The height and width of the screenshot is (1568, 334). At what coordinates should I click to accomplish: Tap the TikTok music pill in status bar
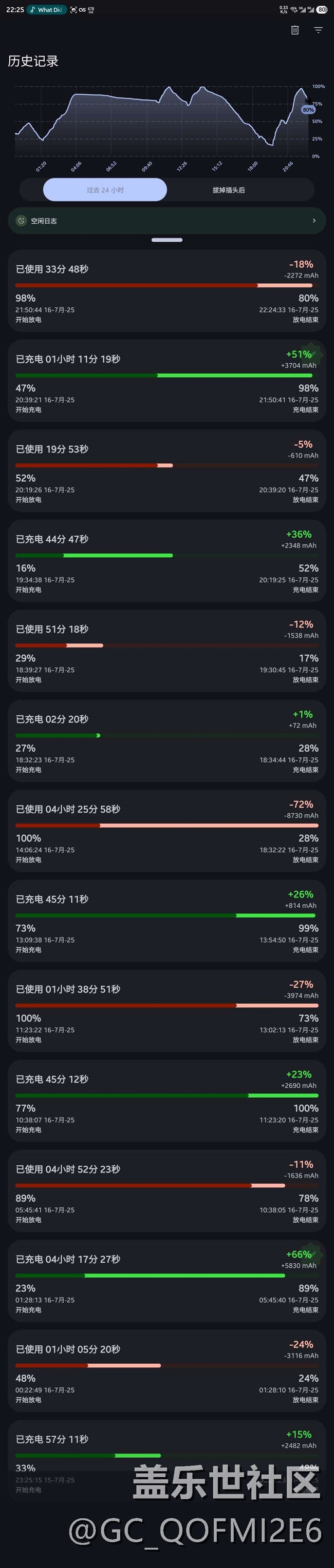pos(46,10)
